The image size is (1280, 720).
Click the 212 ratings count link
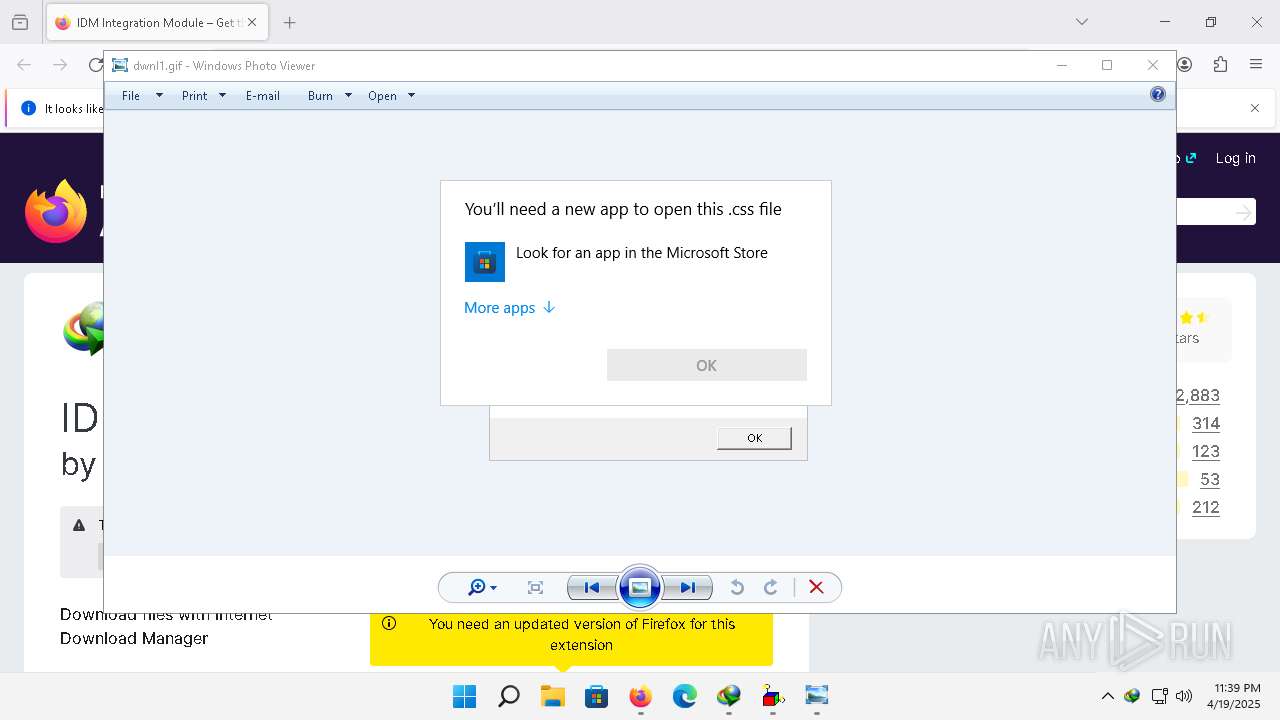click(x=1206, y=507)
